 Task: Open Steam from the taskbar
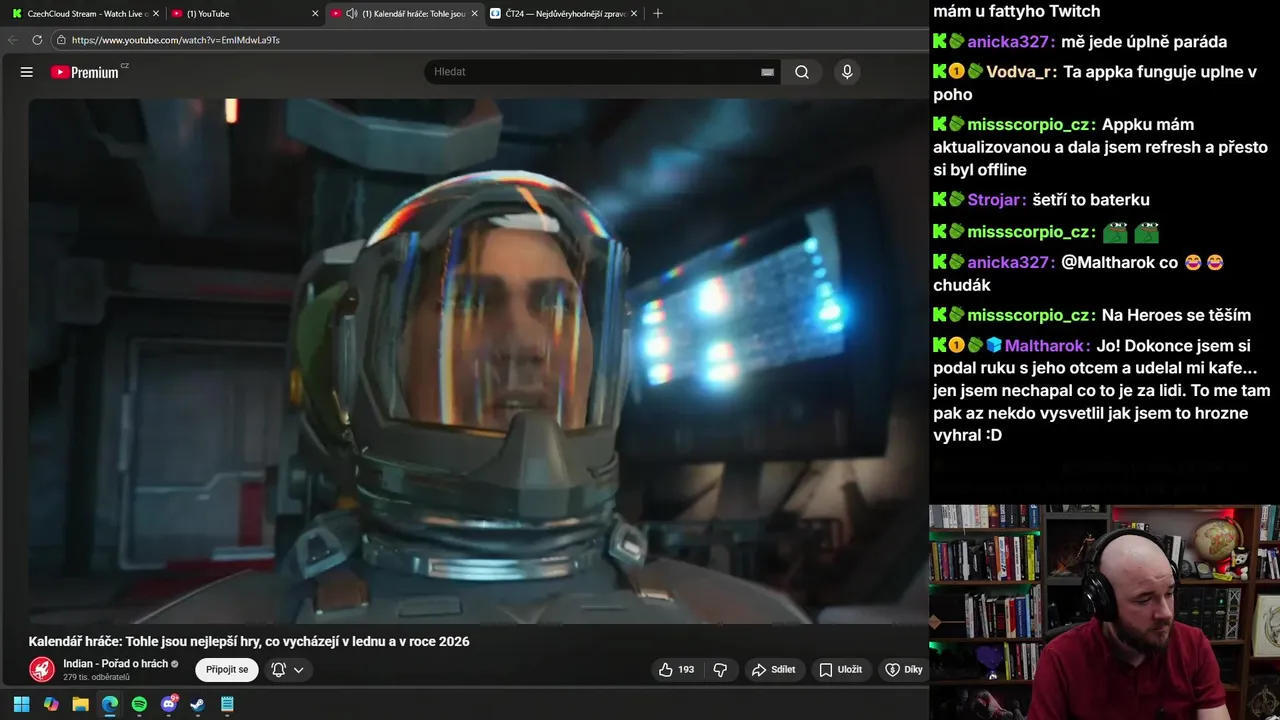click(x=198, y=704)
